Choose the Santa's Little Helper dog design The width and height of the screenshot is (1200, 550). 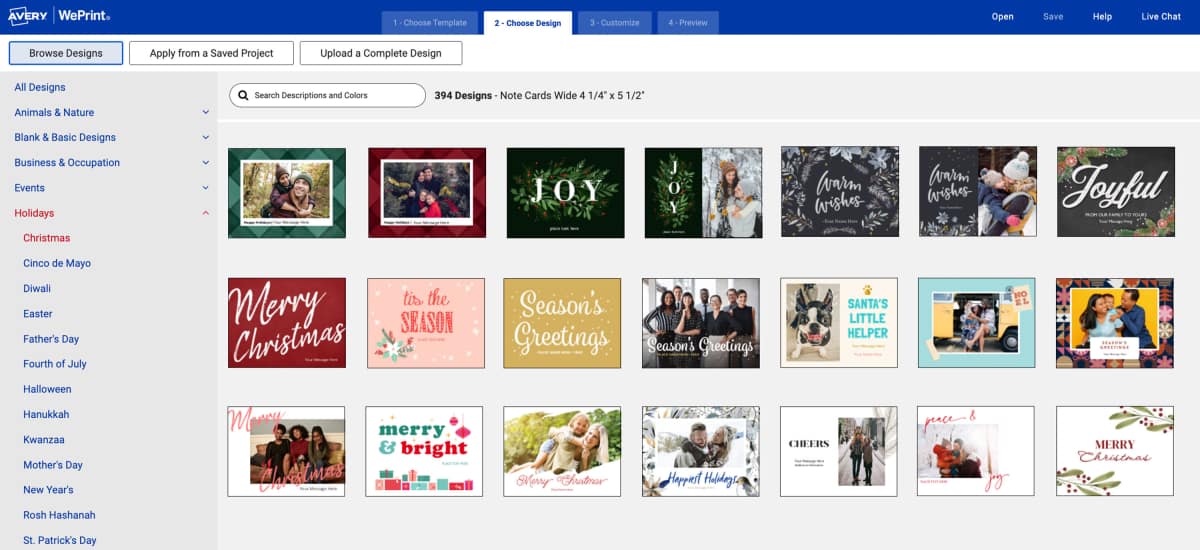pos(839,323)
